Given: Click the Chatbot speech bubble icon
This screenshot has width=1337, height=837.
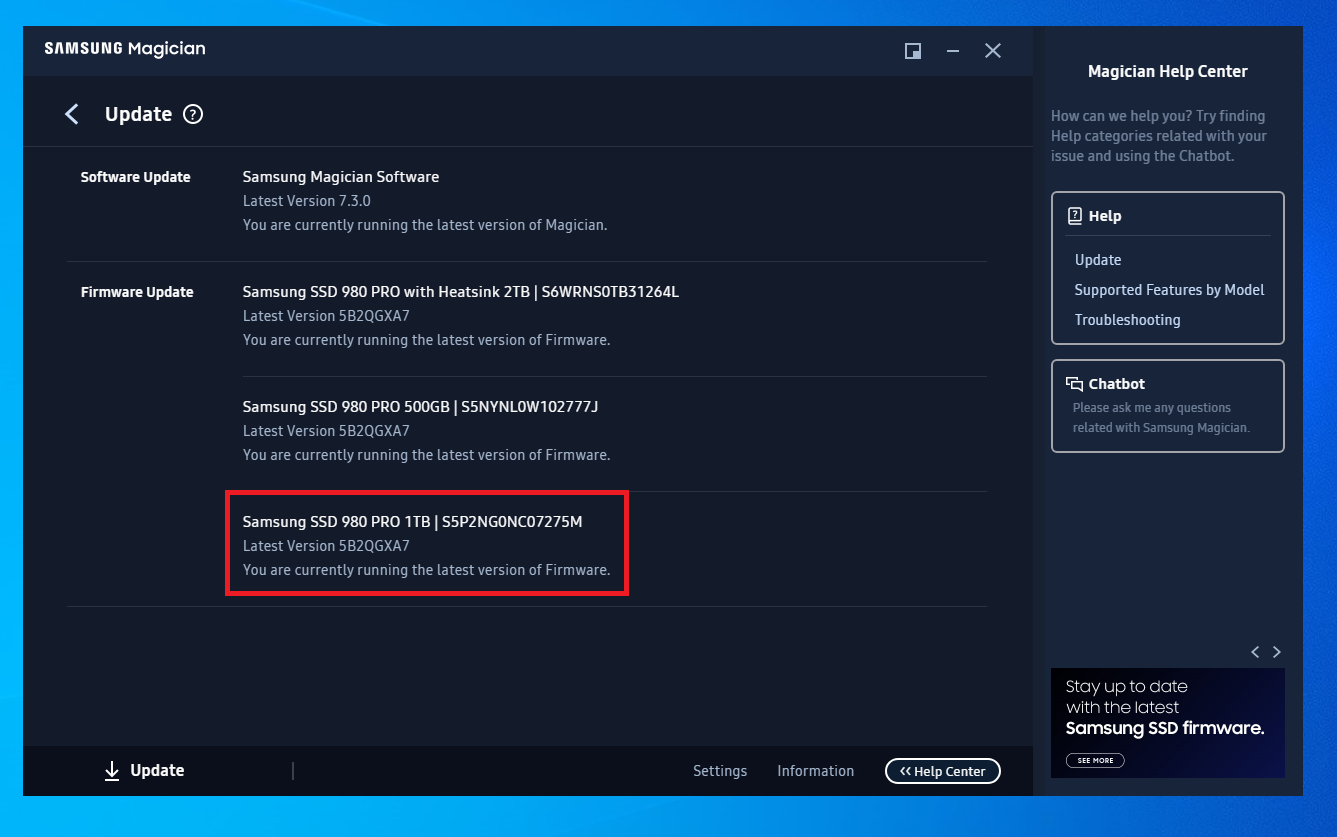Looking at the screenshot, I should coord(1074,383).
